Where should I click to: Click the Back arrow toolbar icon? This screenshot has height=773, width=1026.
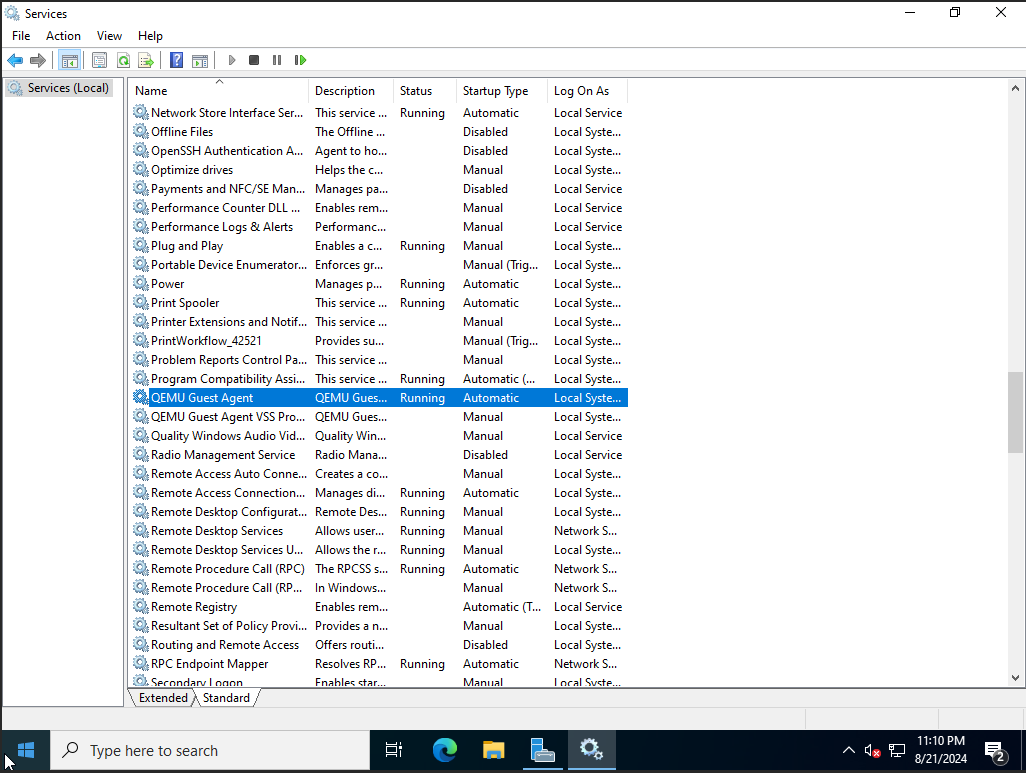tap(15, 60)
